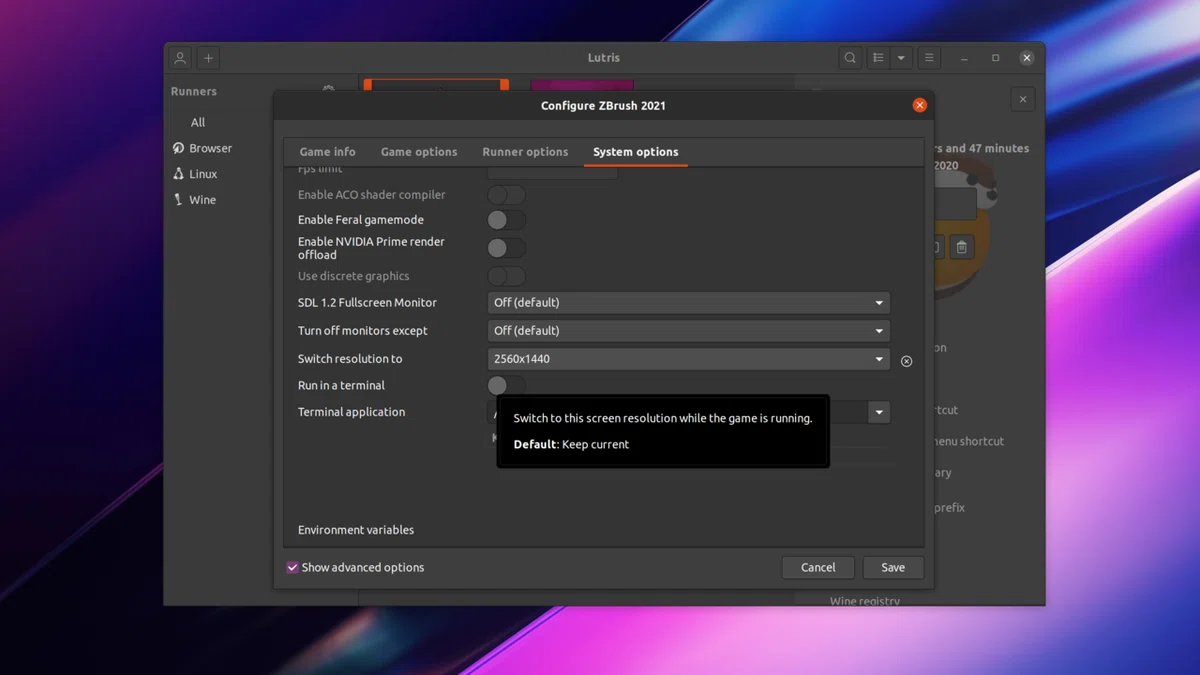This screenshot has width=1200, height=675.
Task: Switch to the Runner options tab
Action: [525, 152]
